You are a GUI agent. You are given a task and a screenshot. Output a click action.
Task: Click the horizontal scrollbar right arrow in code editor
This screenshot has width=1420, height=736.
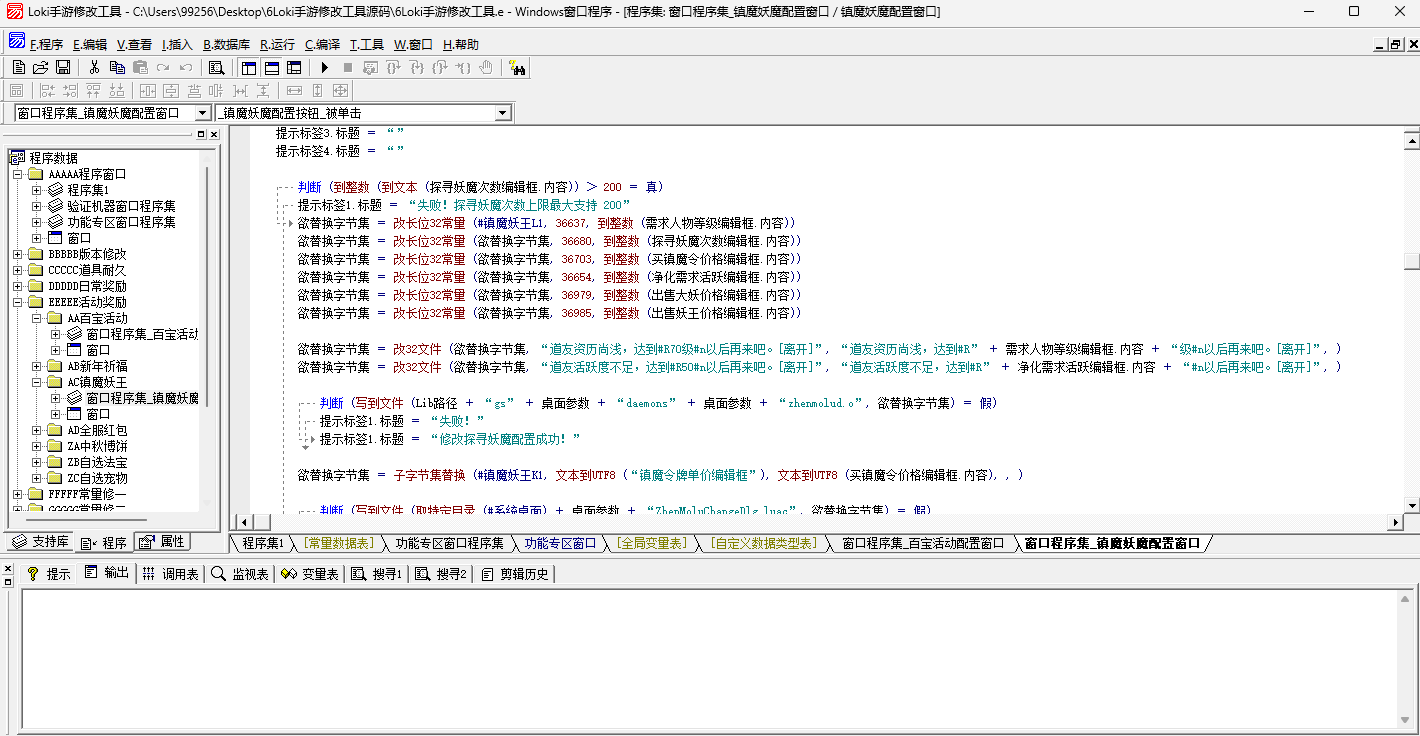[1396, 522]
